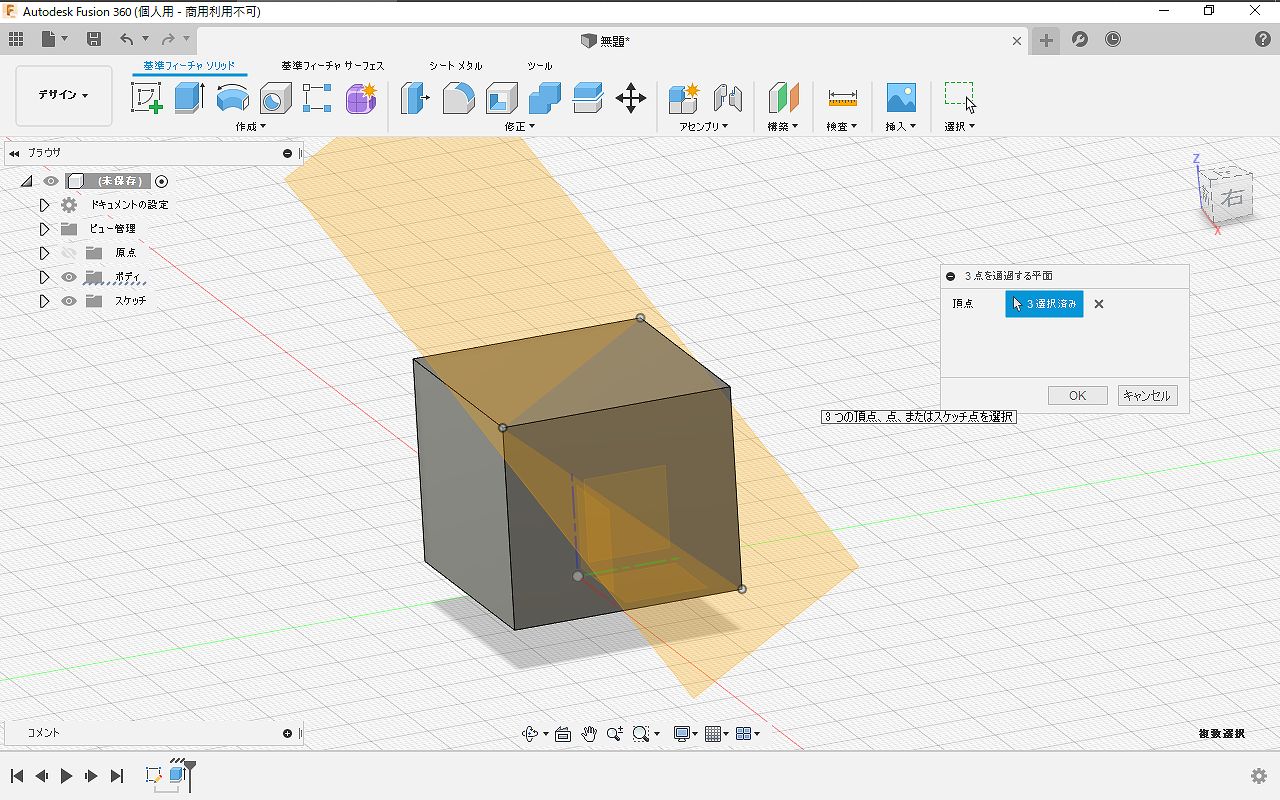1280x800 pixels.
Task: Expand the ドキュメントの設定 tree node
Action: tap(44, 205)
